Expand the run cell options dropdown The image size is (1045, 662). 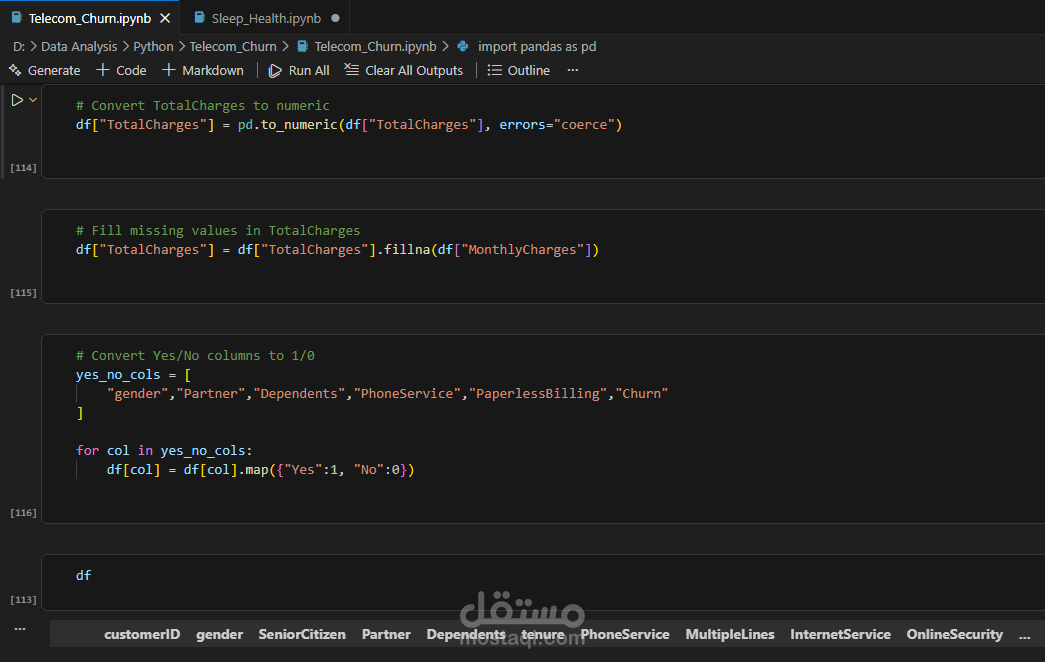point(33,100)
